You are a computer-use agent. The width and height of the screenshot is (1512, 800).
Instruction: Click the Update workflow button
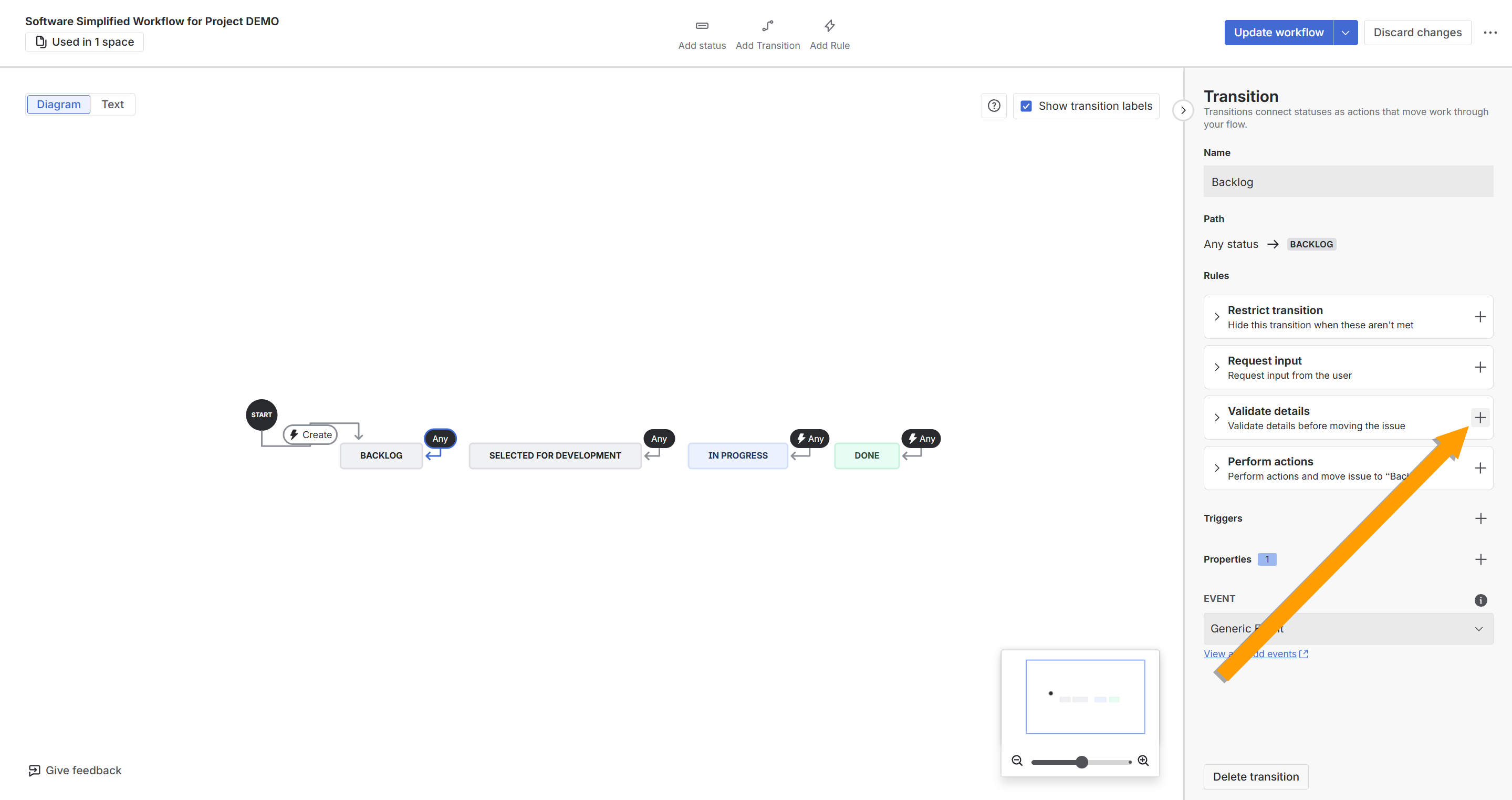click(1278, 32)
